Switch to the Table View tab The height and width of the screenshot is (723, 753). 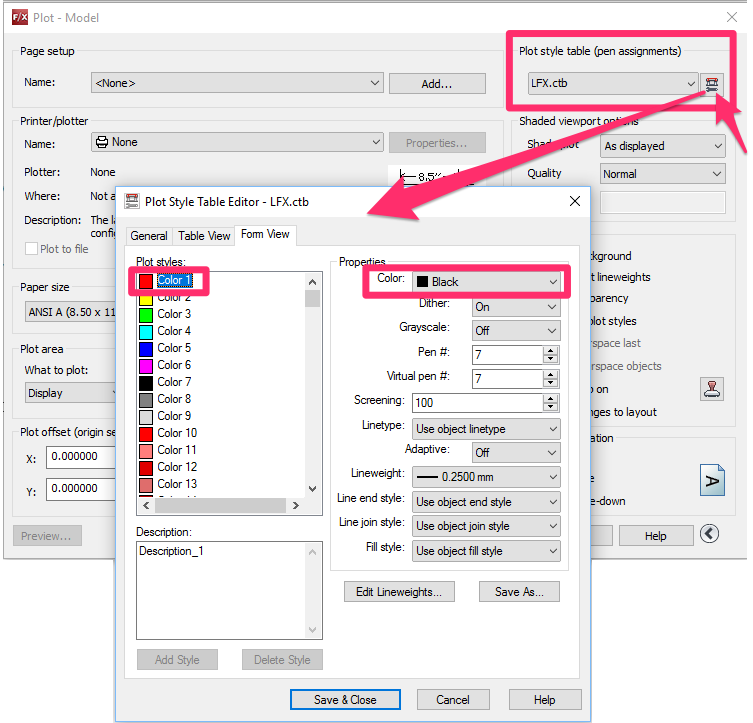tap(204, 236)
